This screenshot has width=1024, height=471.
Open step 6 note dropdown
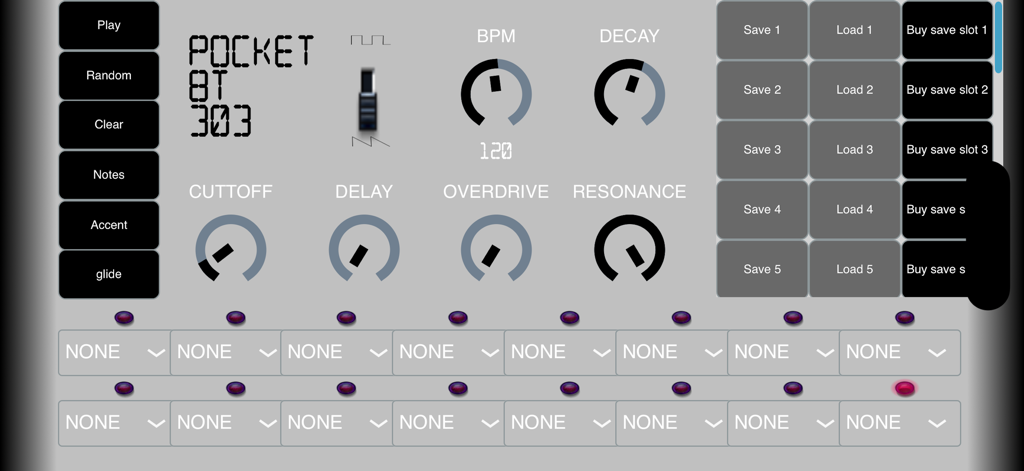[x=672, y=353]
